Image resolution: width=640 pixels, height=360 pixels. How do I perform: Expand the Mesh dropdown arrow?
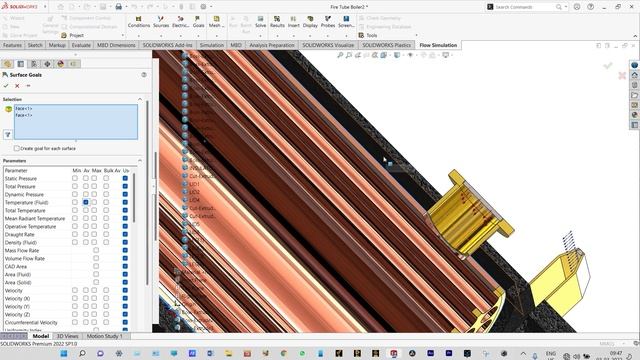[x=216, y=36]
